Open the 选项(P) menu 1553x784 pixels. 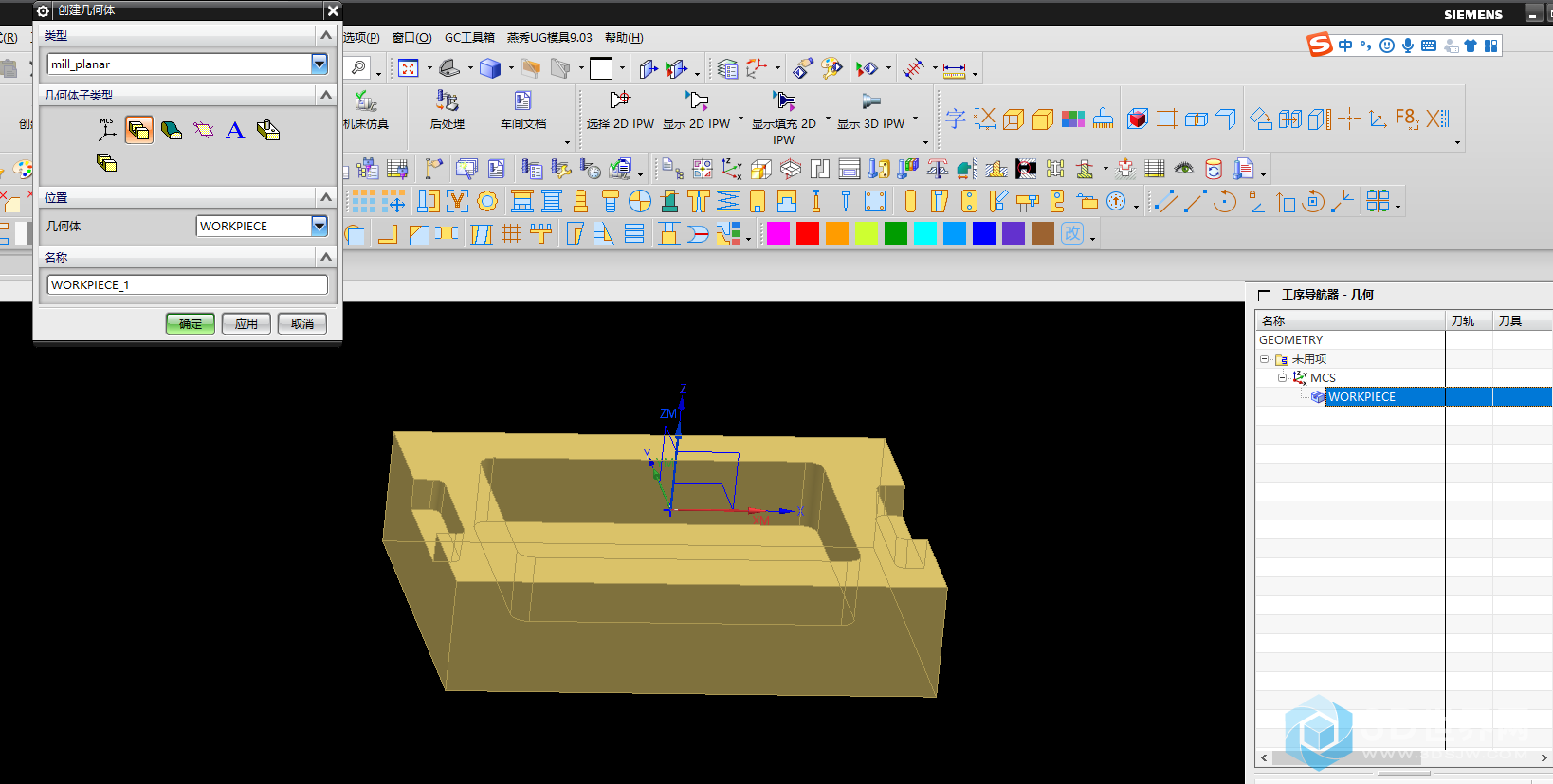361,38
